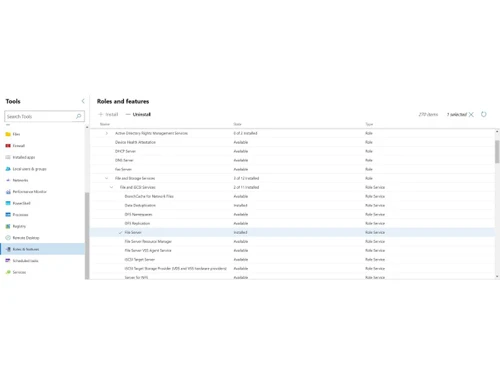Image resolution: width=500 pixels, height=375 pixels.
Task: Select the Fax Server row
Action: pos(292,169)
